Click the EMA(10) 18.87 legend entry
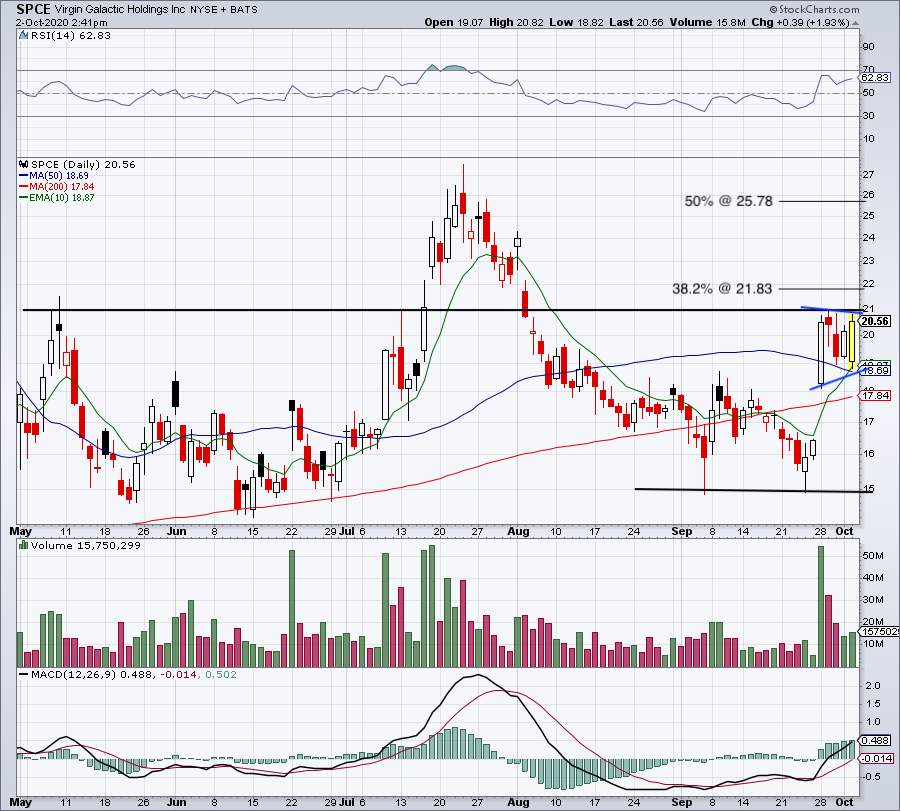 coord(56,197)
